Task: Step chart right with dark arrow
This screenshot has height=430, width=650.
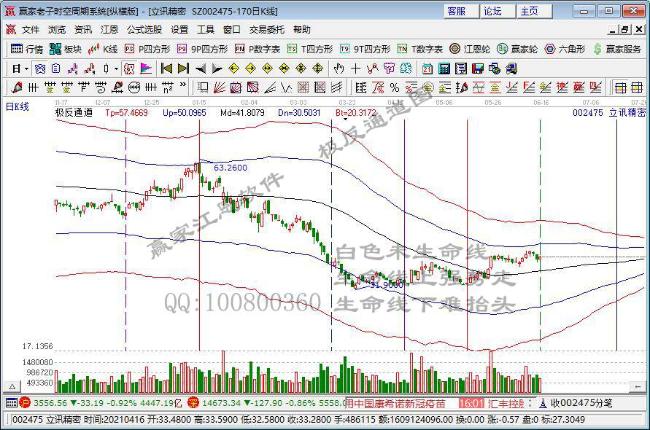Action: pos(217,68)
